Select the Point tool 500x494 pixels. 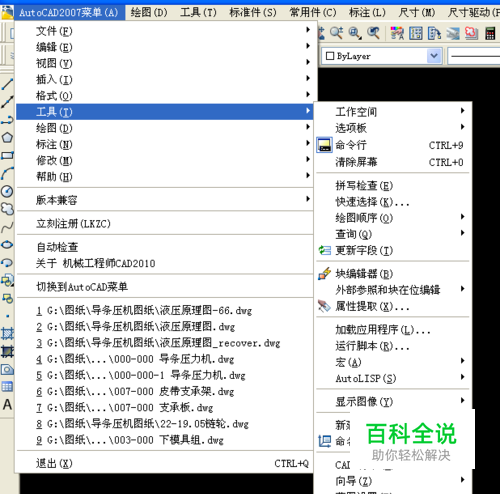[7, 316]
